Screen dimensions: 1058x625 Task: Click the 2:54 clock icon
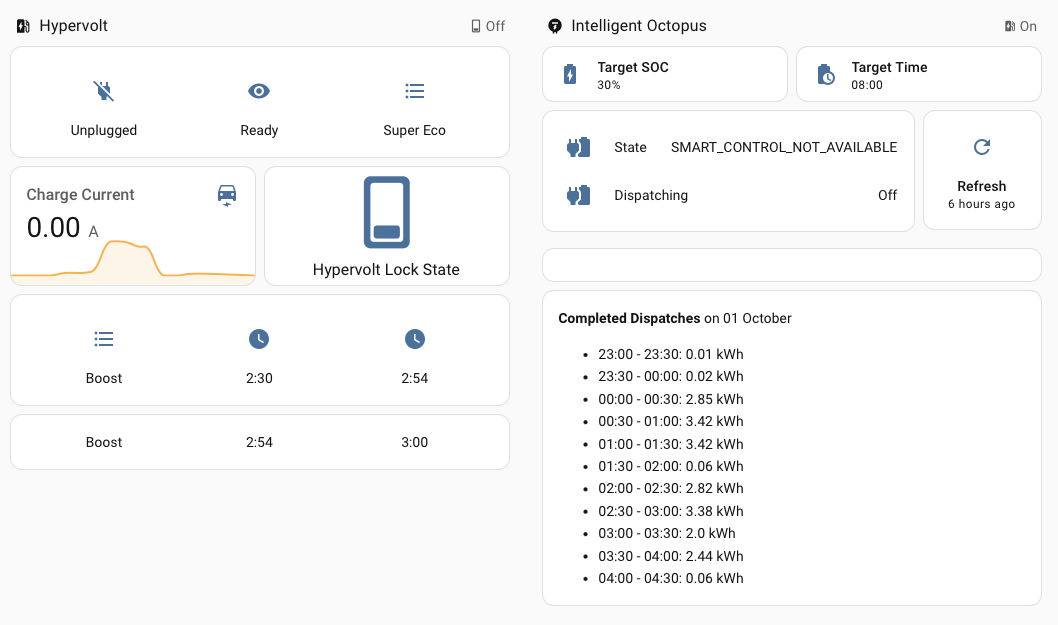414,340
